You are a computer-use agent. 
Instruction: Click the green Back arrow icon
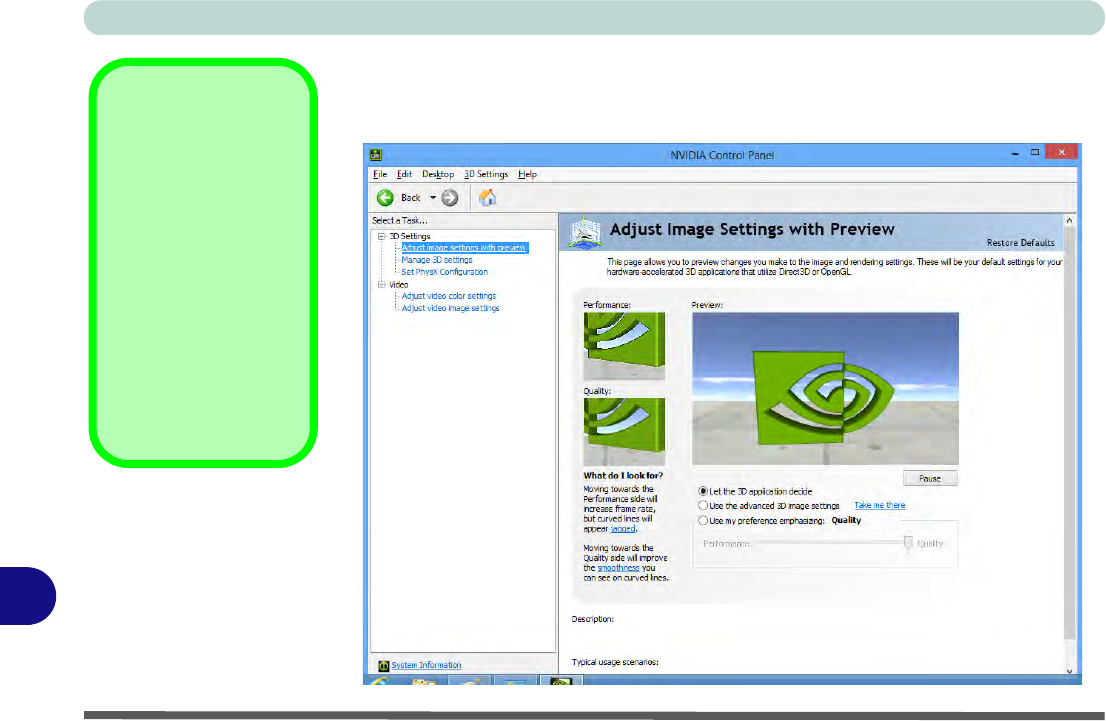pos(385,198)
